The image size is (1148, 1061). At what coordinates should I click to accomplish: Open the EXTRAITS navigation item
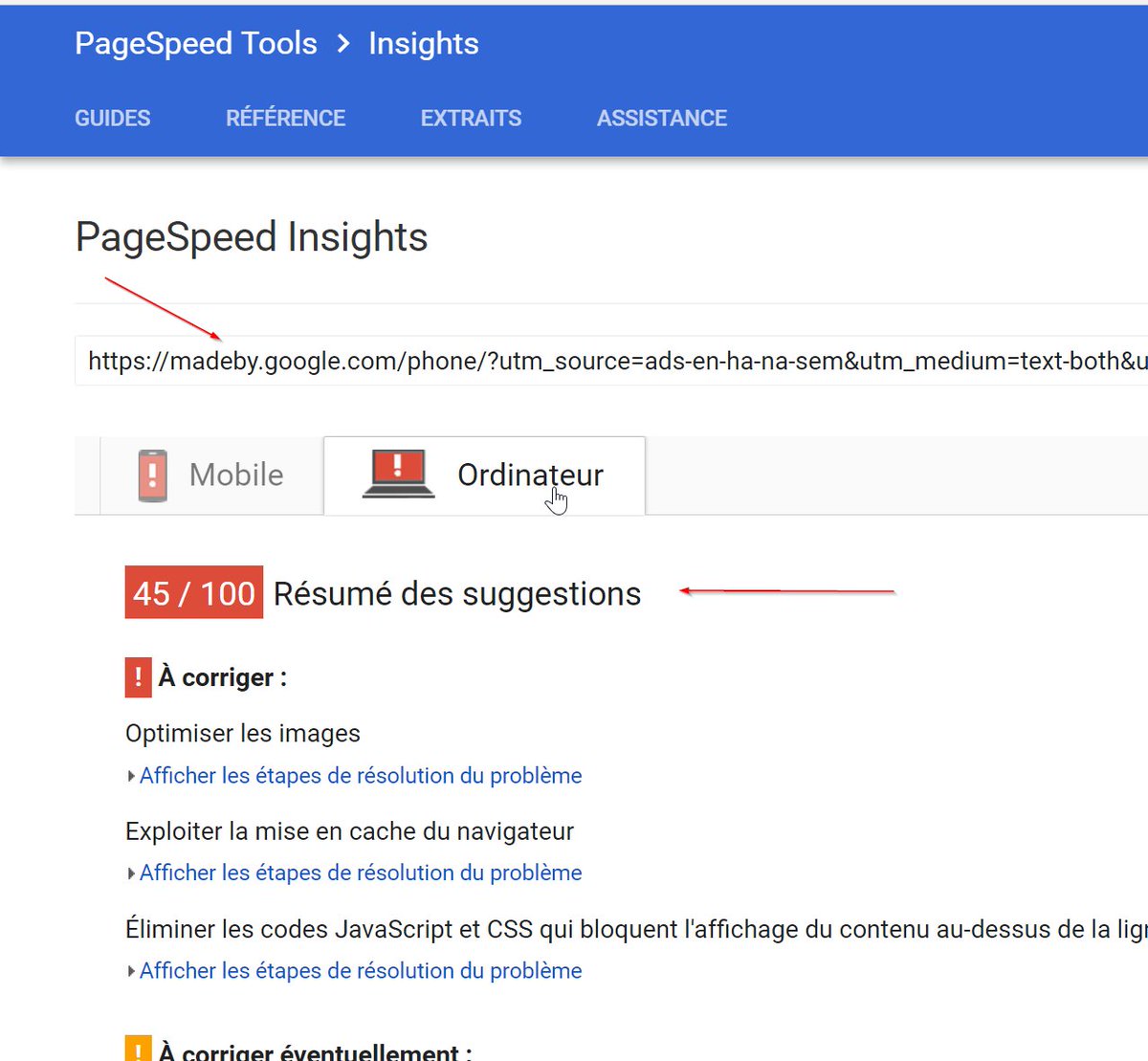coord(472,118)
